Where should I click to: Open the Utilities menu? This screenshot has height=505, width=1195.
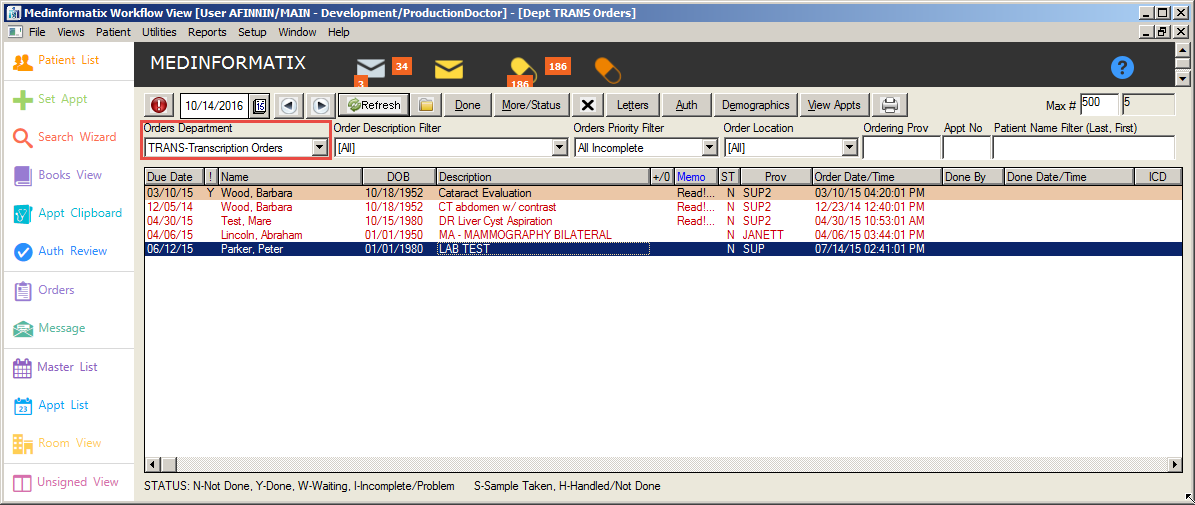coord(159,32)
